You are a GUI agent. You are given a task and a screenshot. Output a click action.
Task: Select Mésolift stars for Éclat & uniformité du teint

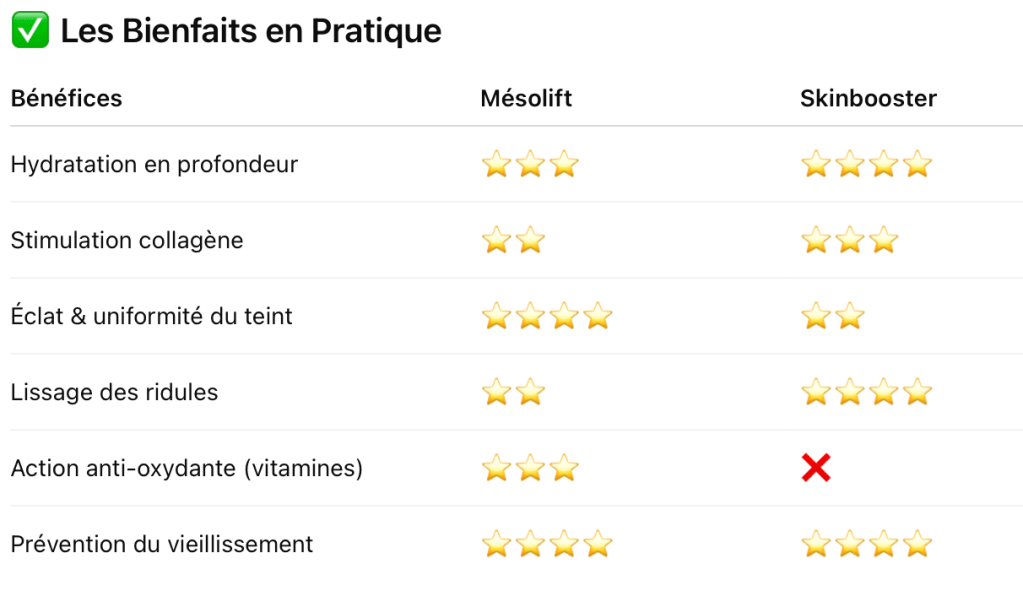(546, 317)
